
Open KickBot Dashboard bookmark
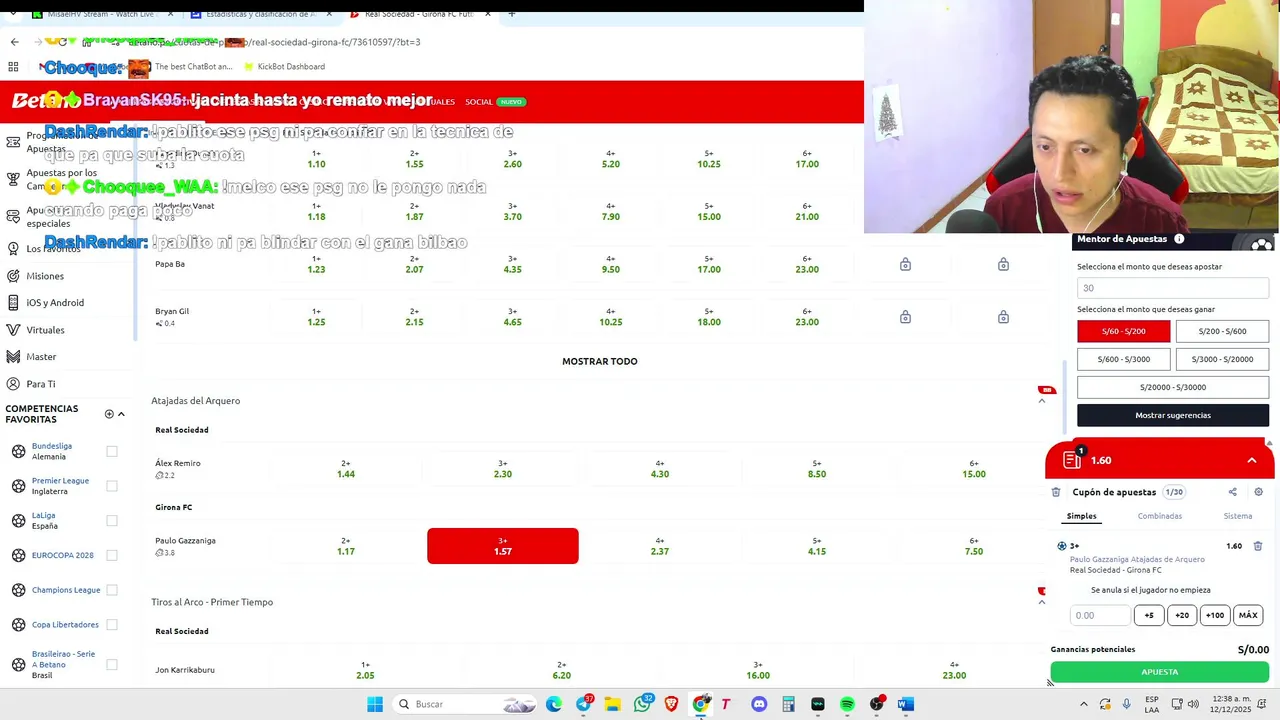click(285, 67)
